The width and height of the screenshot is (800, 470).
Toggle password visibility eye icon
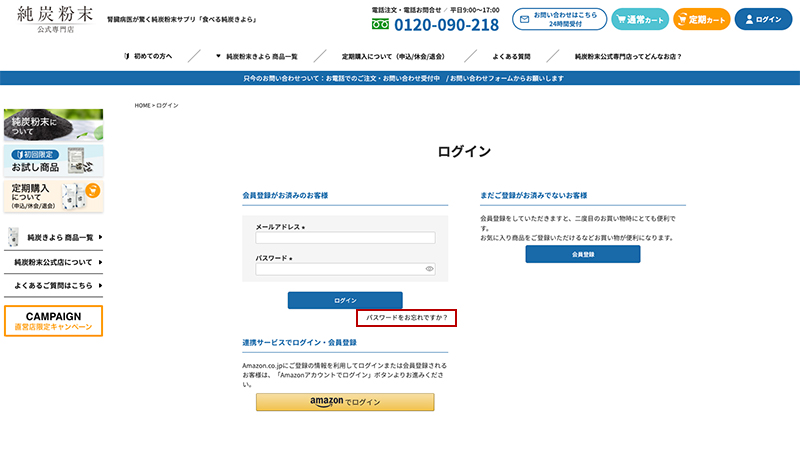click(x=429, y=269)
